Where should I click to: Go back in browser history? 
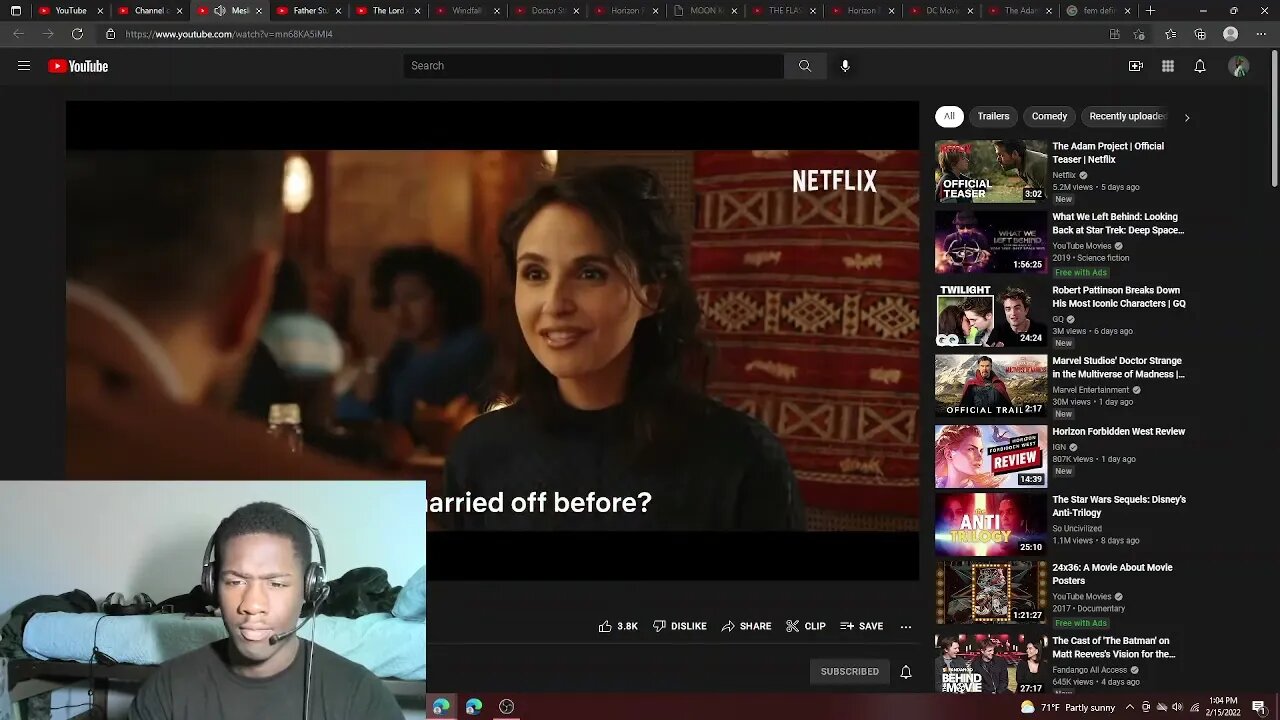(18, 34)
